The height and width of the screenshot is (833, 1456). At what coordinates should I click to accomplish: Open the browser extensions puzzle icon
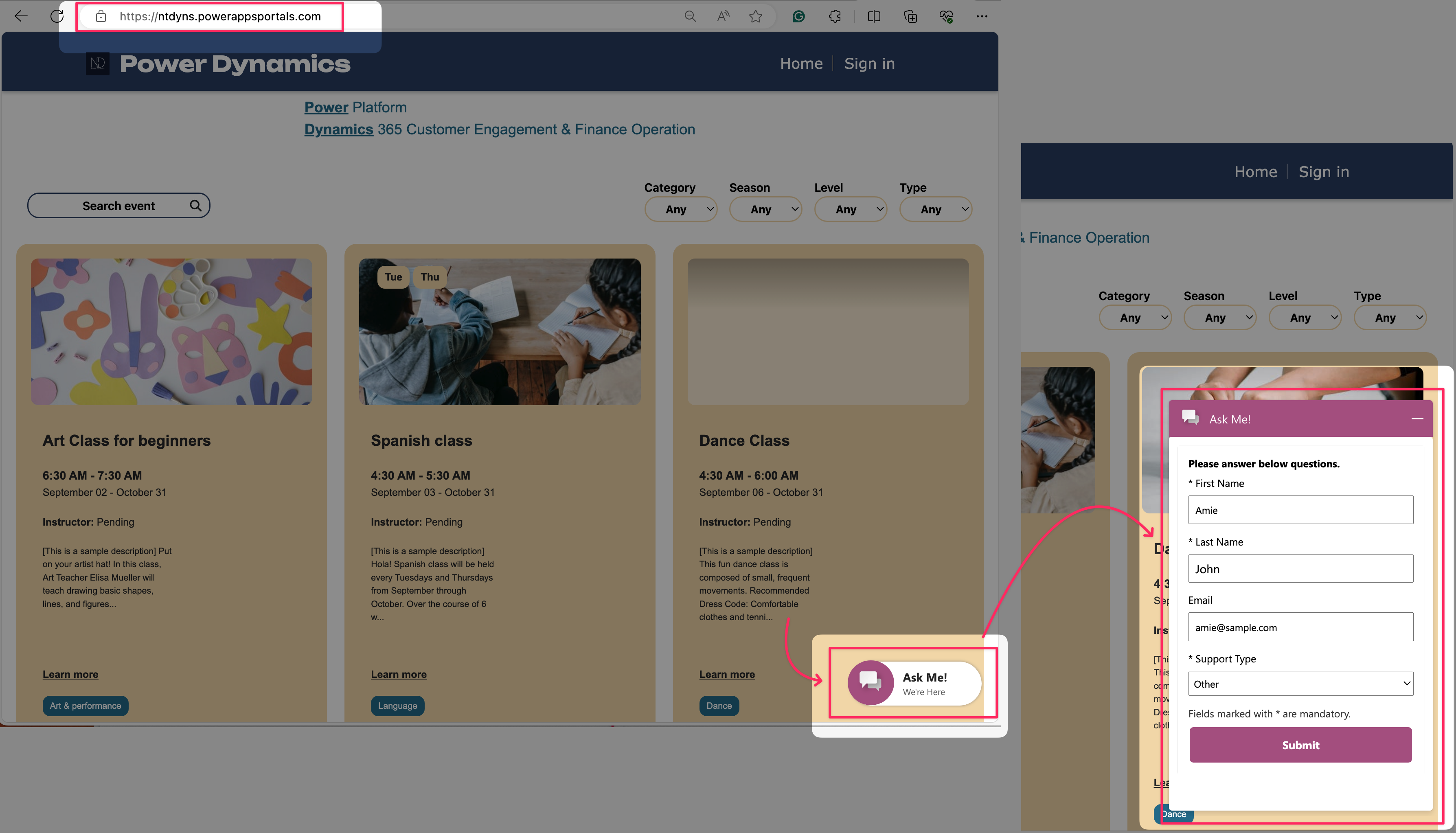(x=835, y=17)
